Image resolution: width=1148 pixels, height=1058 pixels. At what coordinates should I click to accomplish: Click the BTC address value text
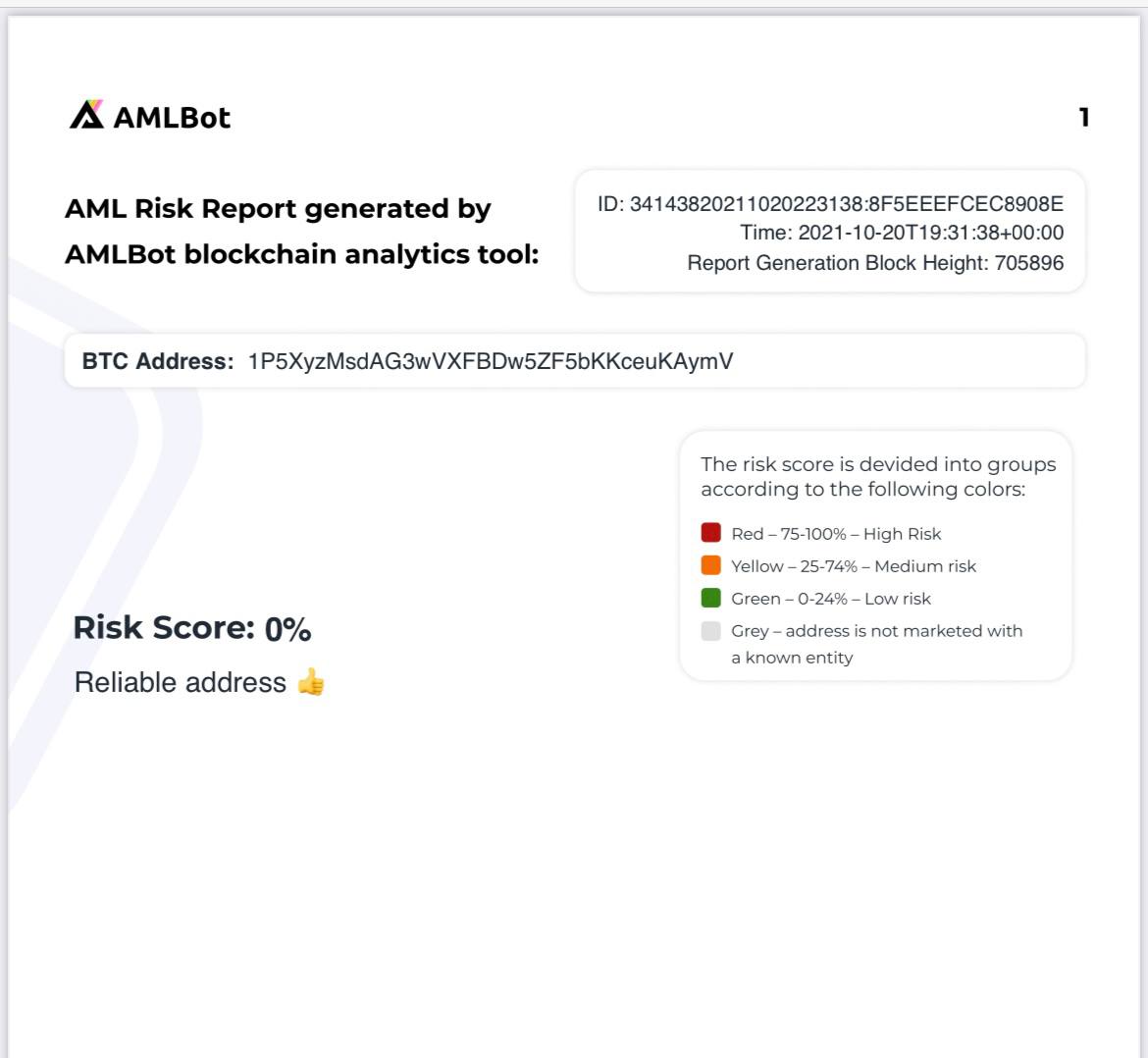[x=491, y=361]
